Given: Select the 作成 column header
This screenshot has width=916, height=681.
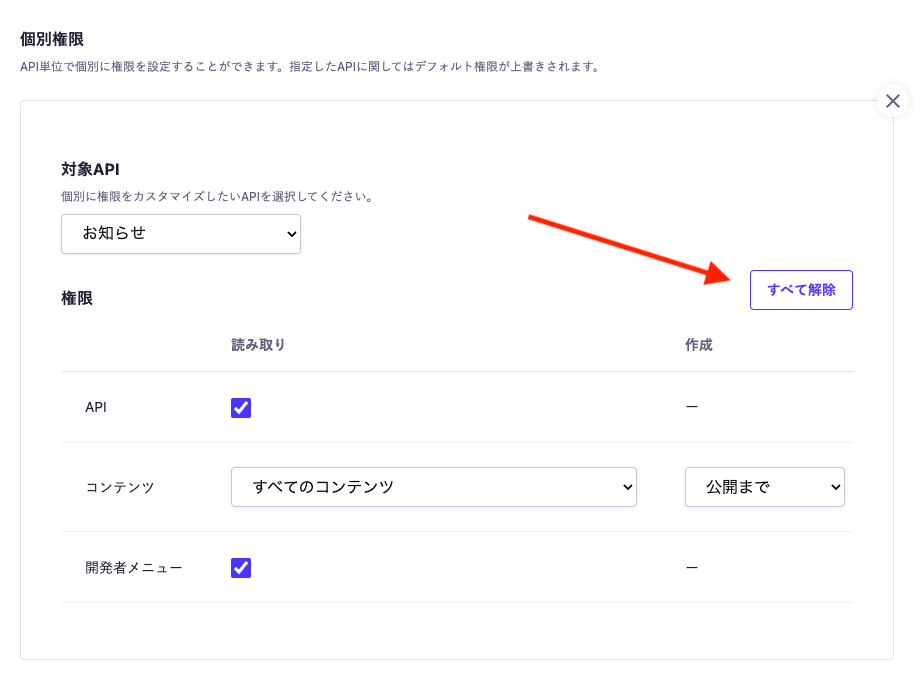Looking at the screenshot, I should pyautogui.click(x=699, y=345).
